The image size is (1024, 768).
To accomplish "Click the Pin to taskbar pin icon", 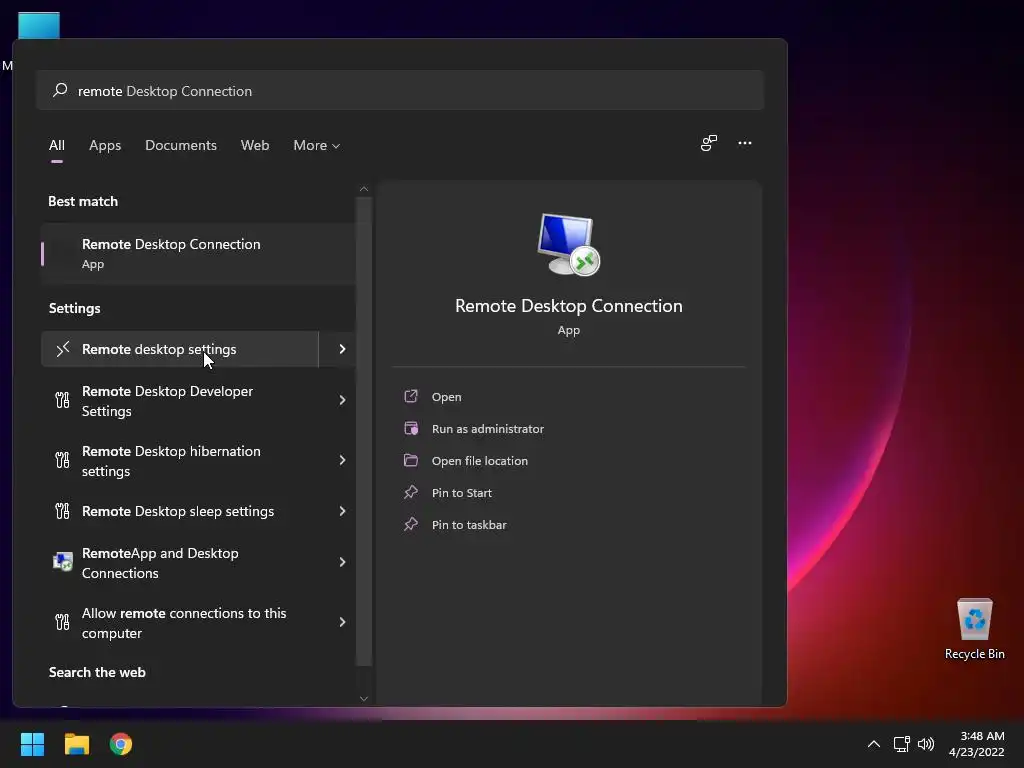I will tap(411, 524).
